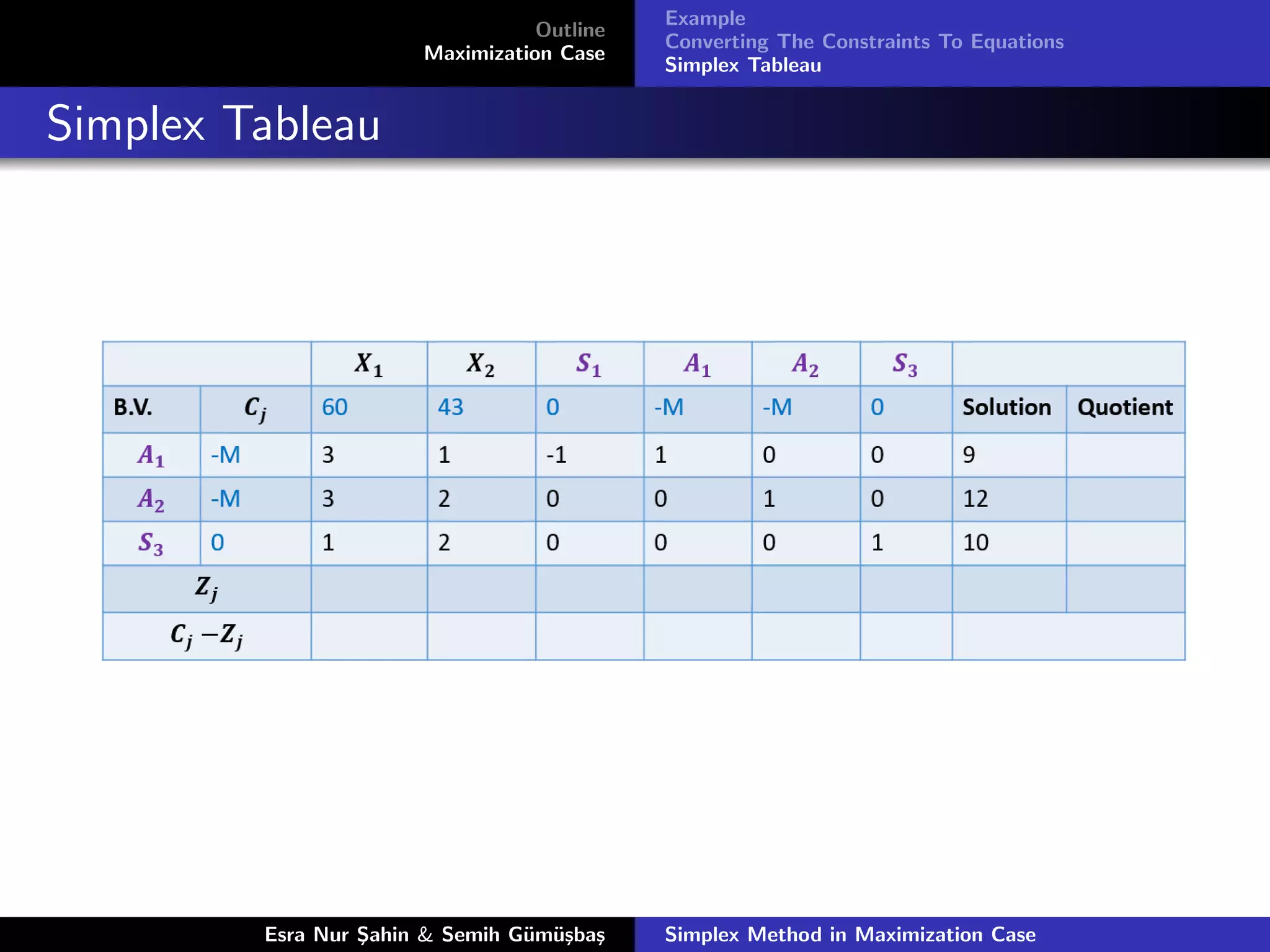This screenshot has height=952, width=1270.
Task: Click Simplex Method in Maximization Case footer
Action: pos(850,934)
